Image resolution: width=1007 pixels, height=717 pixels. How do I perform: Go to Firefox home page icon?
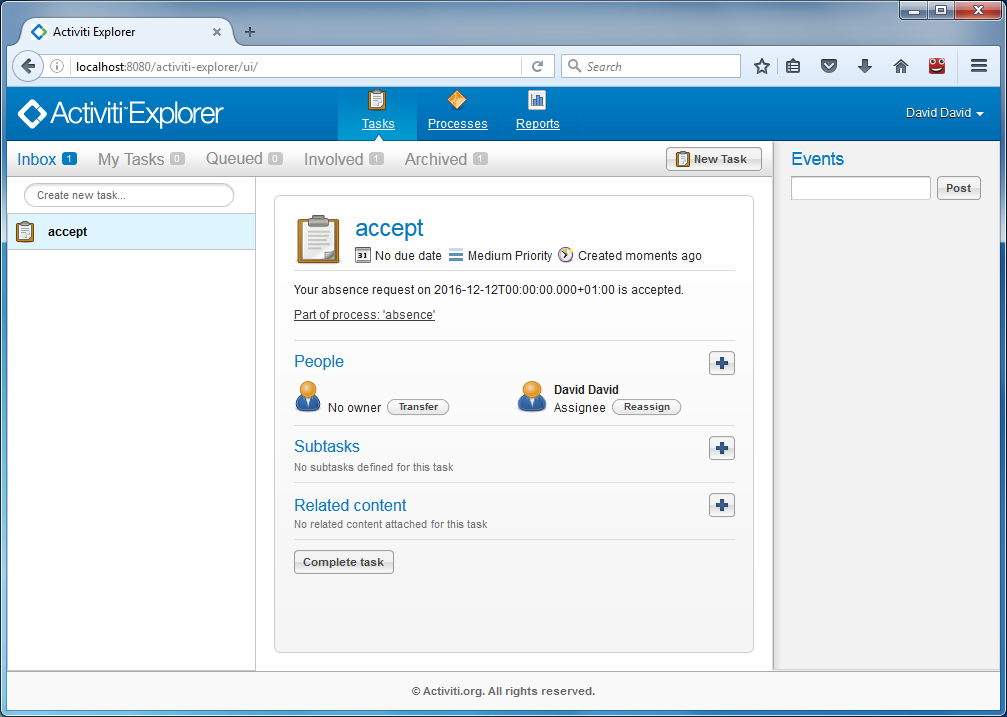tap(900, 66)
